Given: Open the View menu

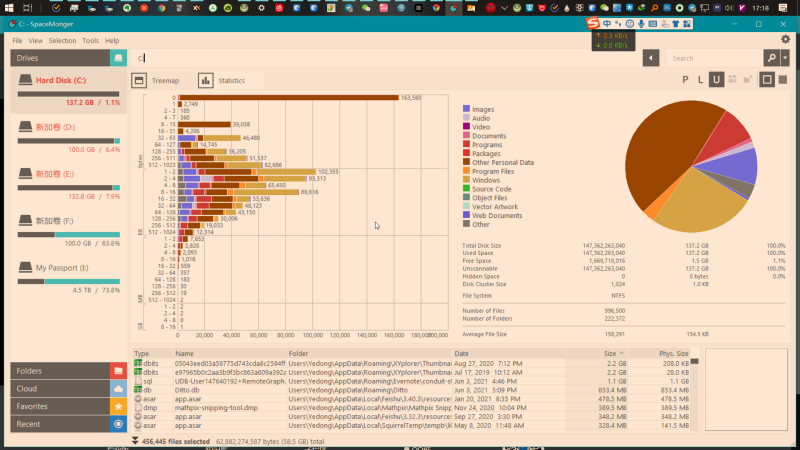Looking at the screenshot, I should coord(35,41).
